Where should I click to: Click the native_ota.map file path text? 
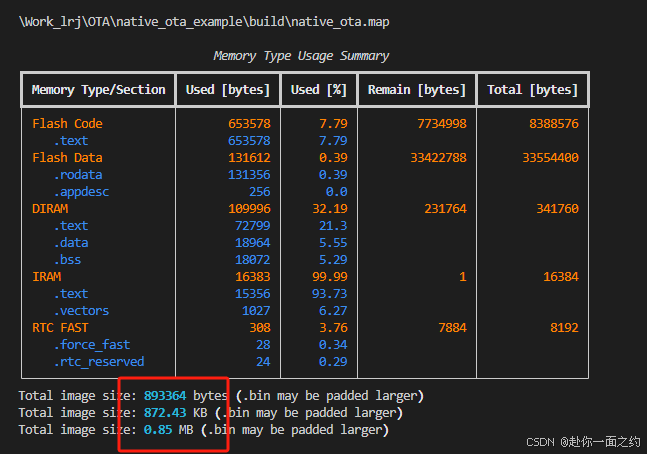click(x=204, y=22)
